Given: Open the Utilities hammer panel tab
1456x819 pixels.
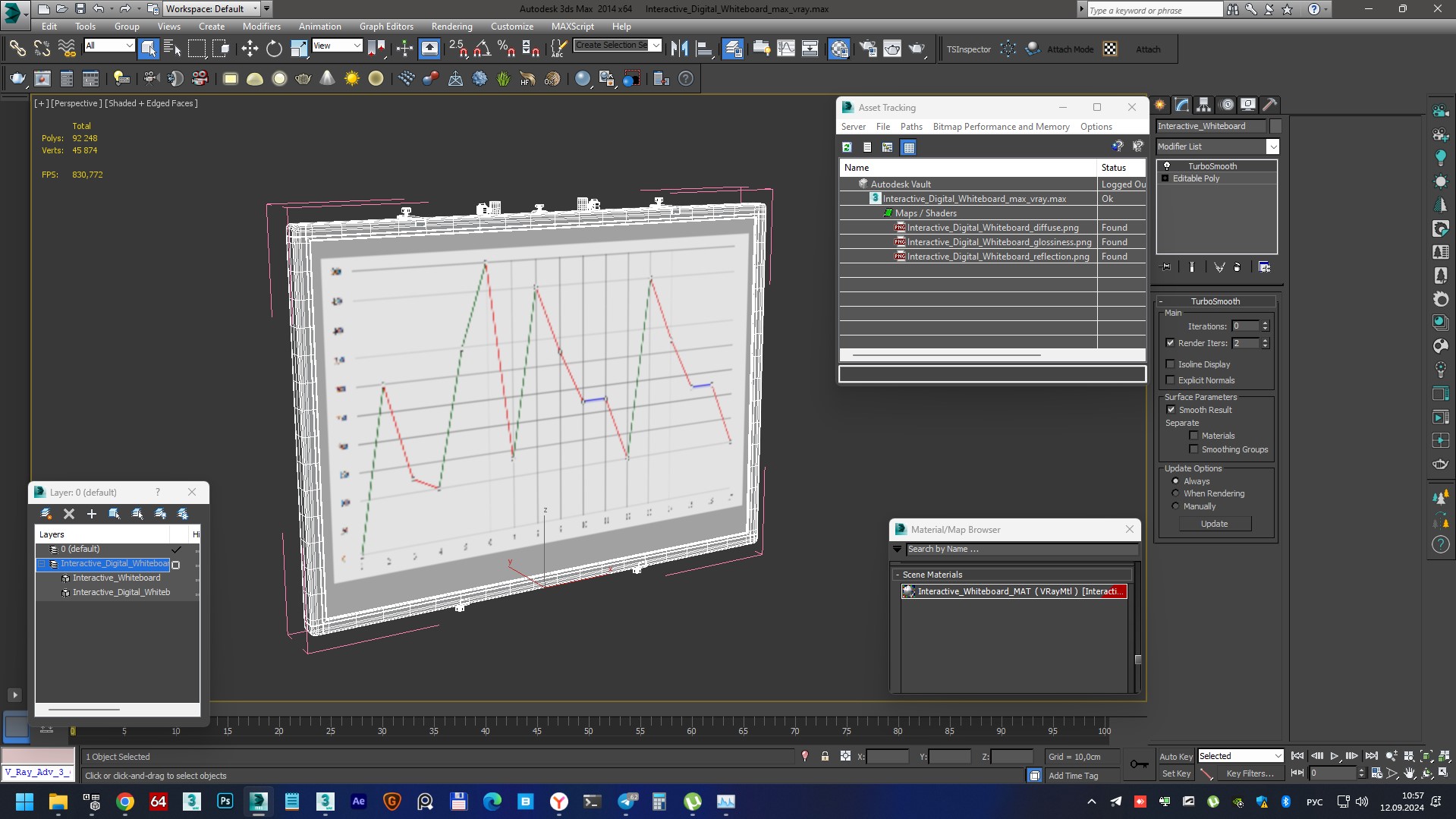Looking at the screenshot, I should 1270,105.
